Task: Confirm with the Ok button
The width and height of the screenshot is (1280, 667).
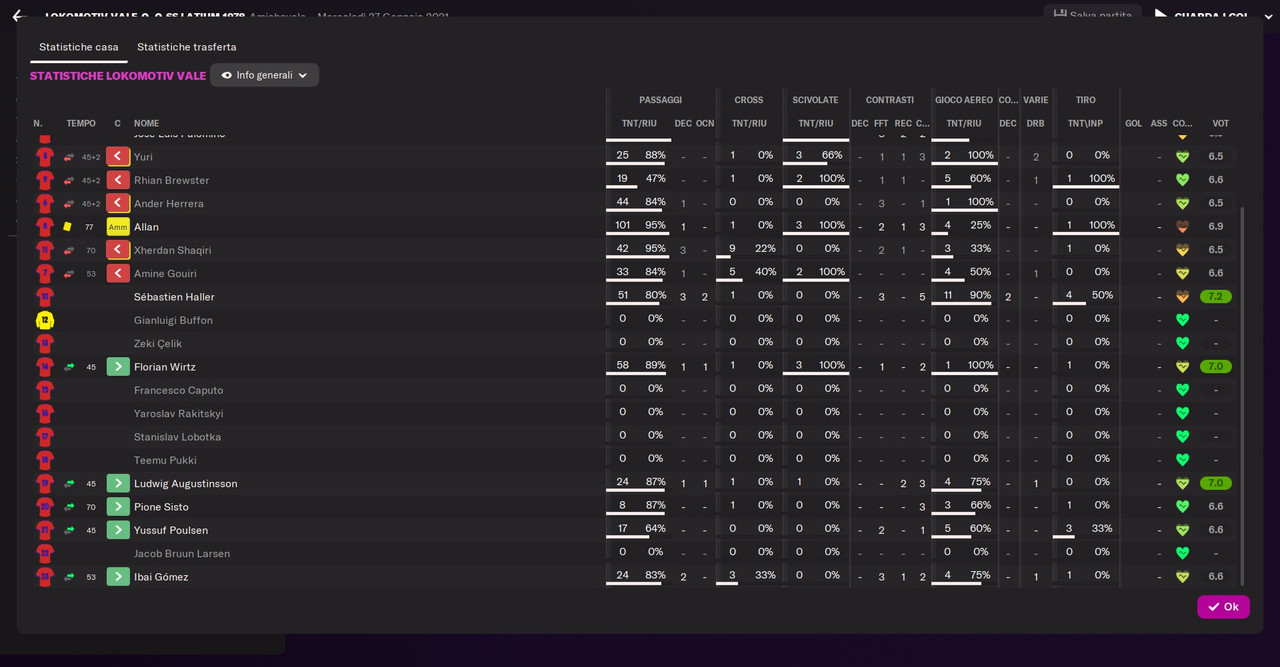Action: [x=1223, y=607]
